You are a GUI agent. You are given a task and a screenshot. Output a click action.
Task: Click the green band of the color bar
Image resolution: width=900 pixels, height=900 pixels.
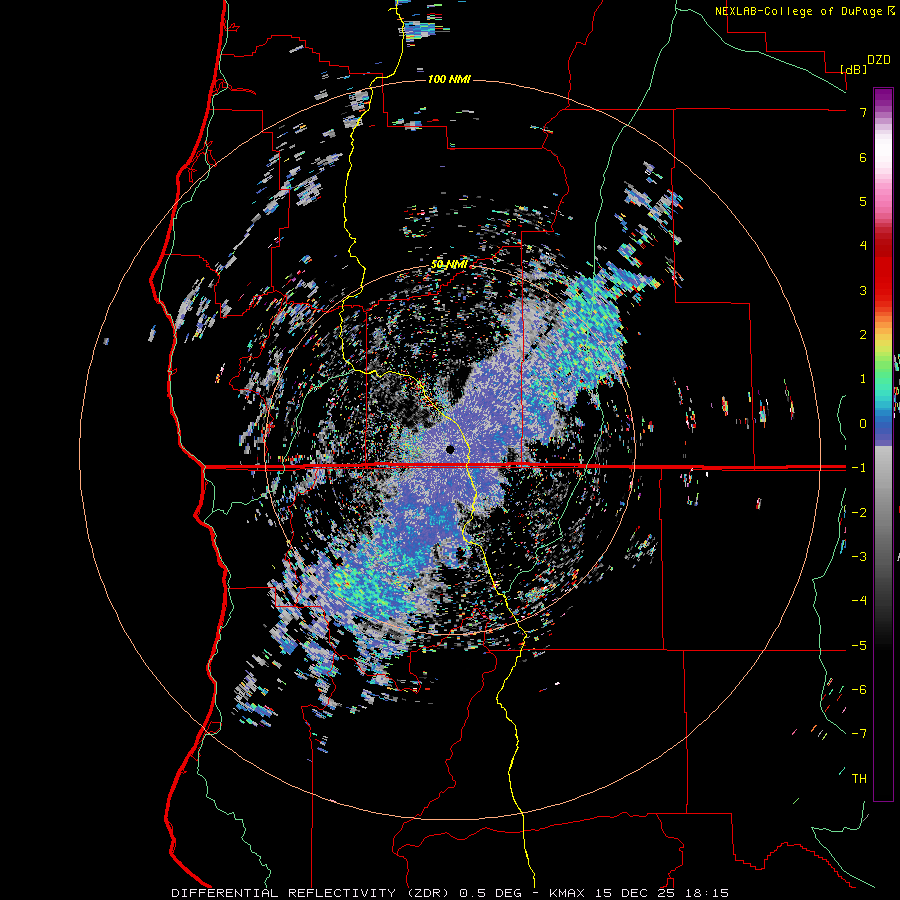point(883,370)
